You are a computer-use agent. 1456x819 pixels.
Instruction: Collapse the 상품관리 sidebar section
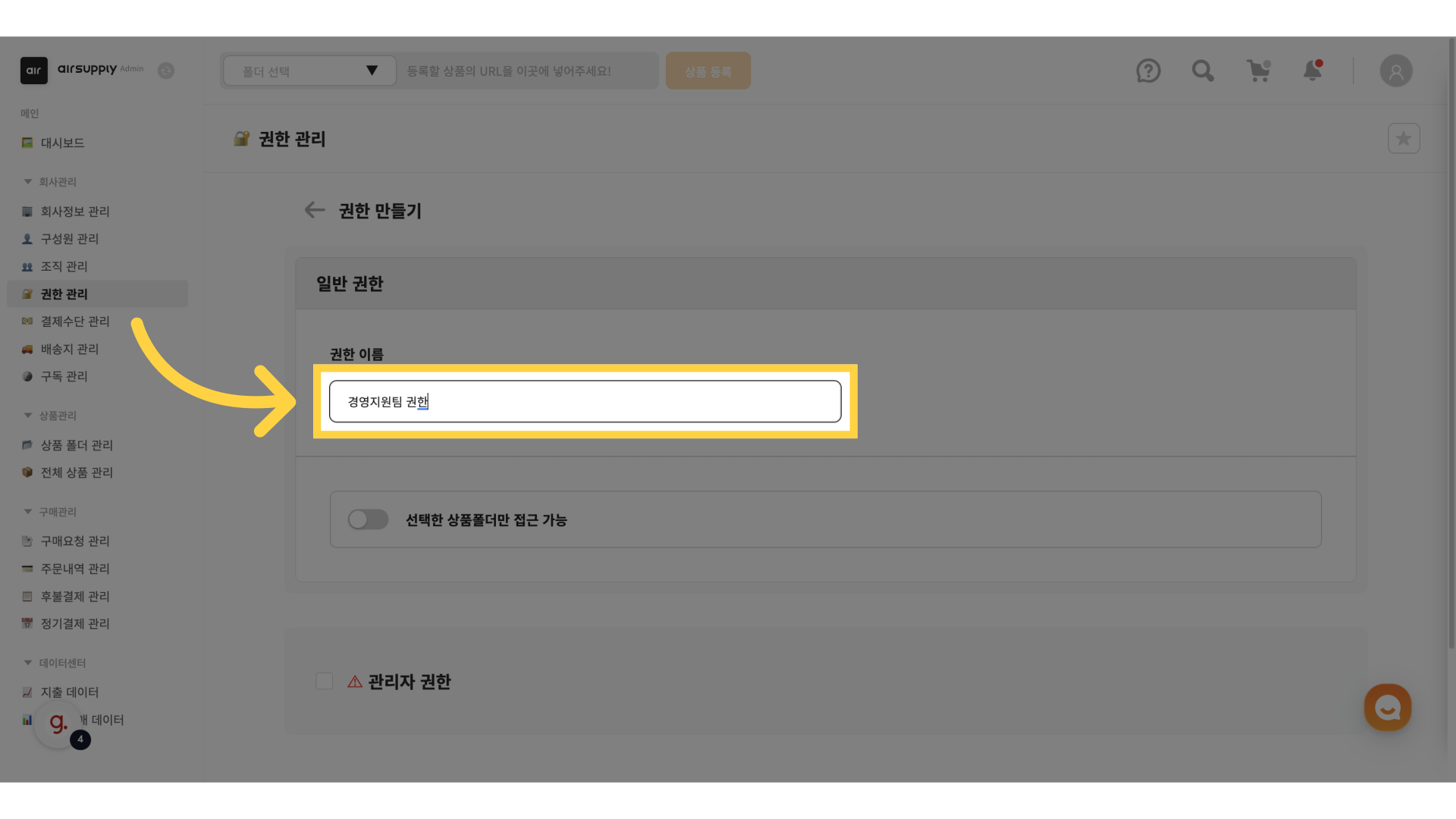click(28, 416)
